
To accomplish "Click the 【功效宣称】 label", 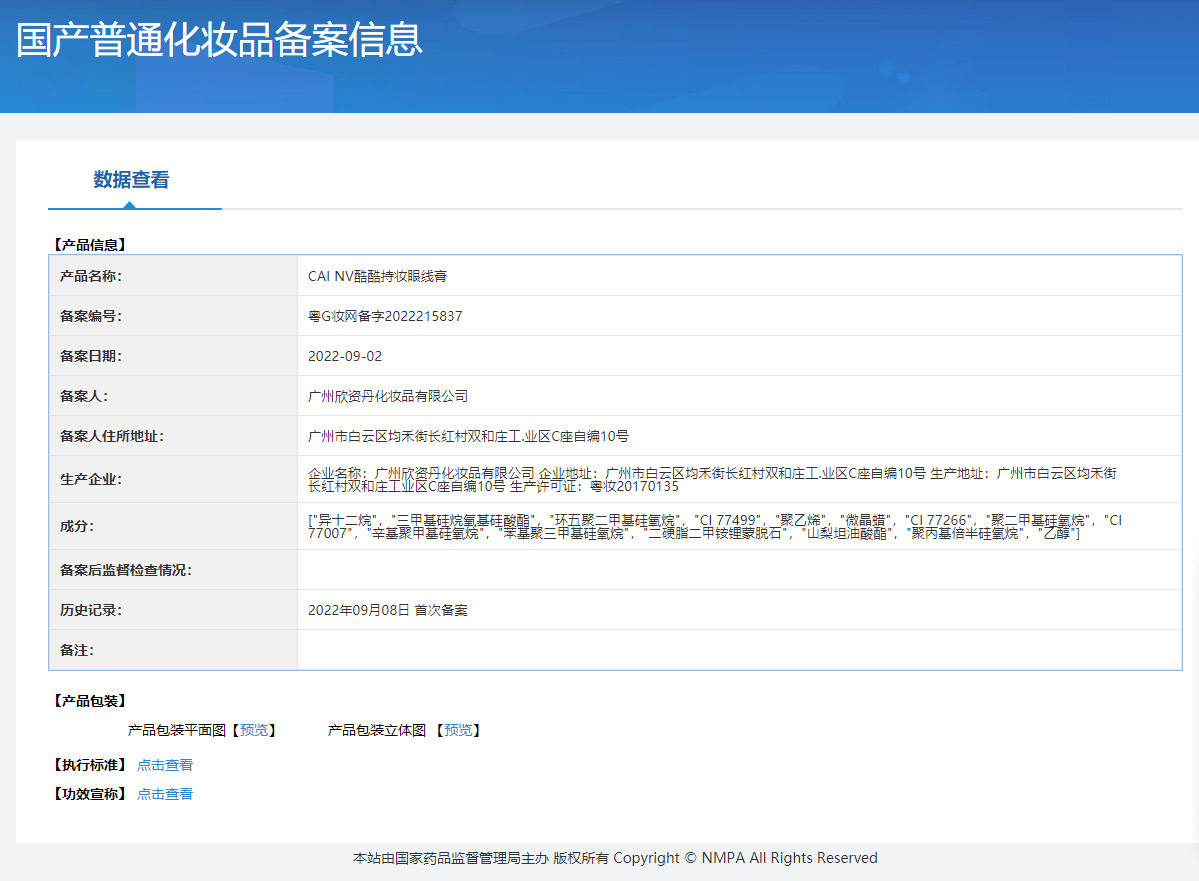I will click(x=89, y=794).
